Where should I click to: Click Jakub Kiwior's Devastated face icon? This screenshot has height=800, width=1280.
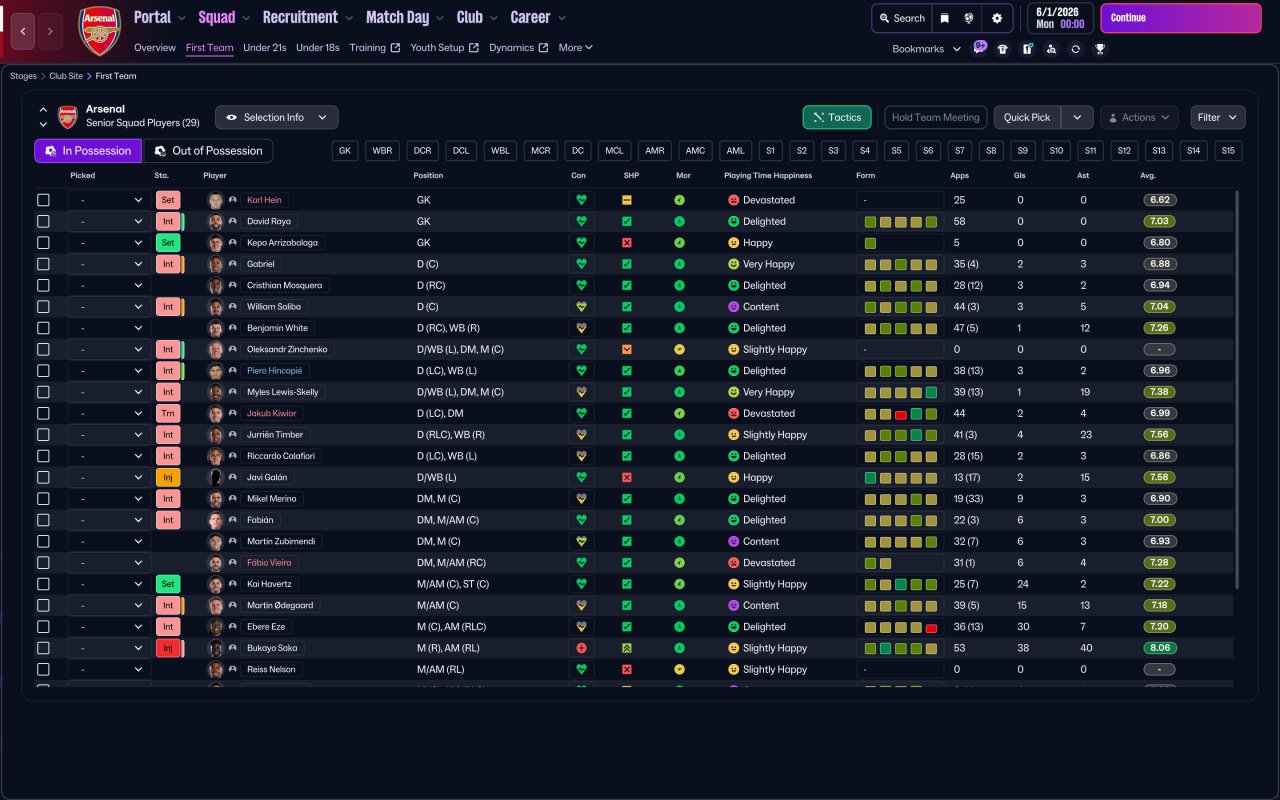pos(733,414)
